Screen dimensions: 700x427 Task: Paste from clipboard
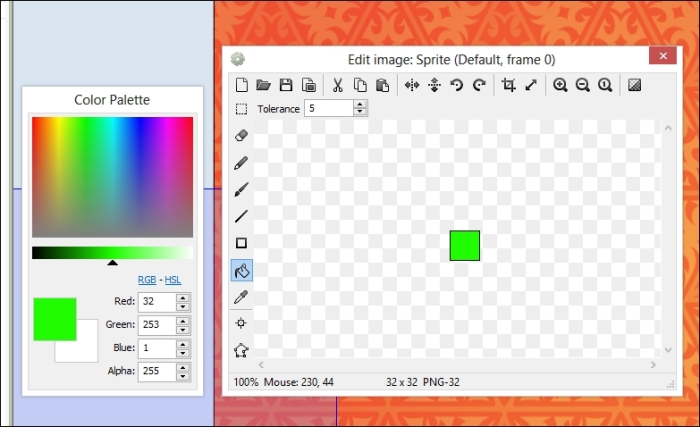coord(382,84)
